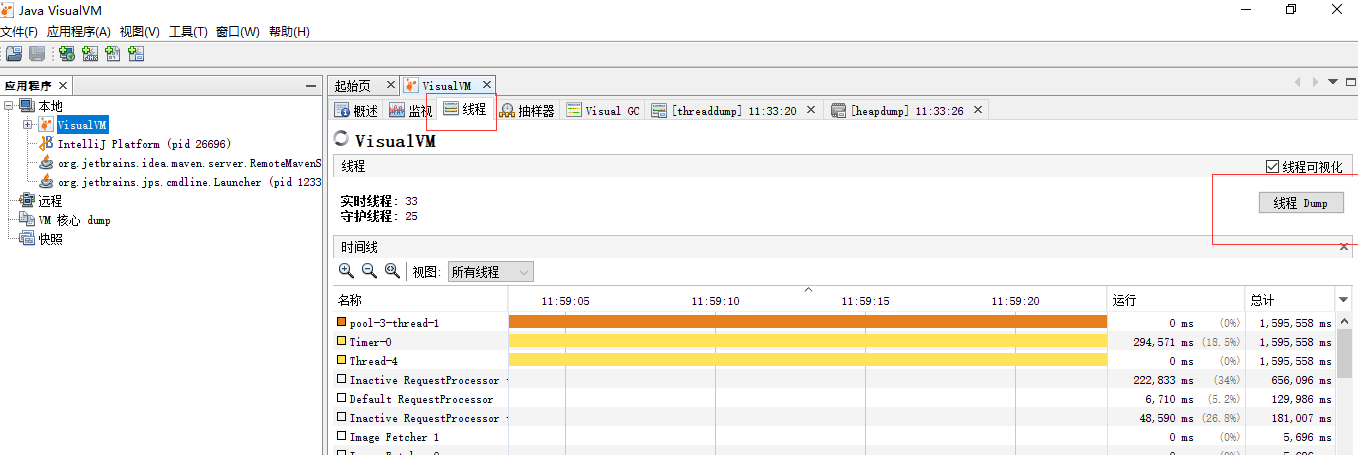
Task: Close the 应用程序 panel tab
Action: tap(62, 86)
